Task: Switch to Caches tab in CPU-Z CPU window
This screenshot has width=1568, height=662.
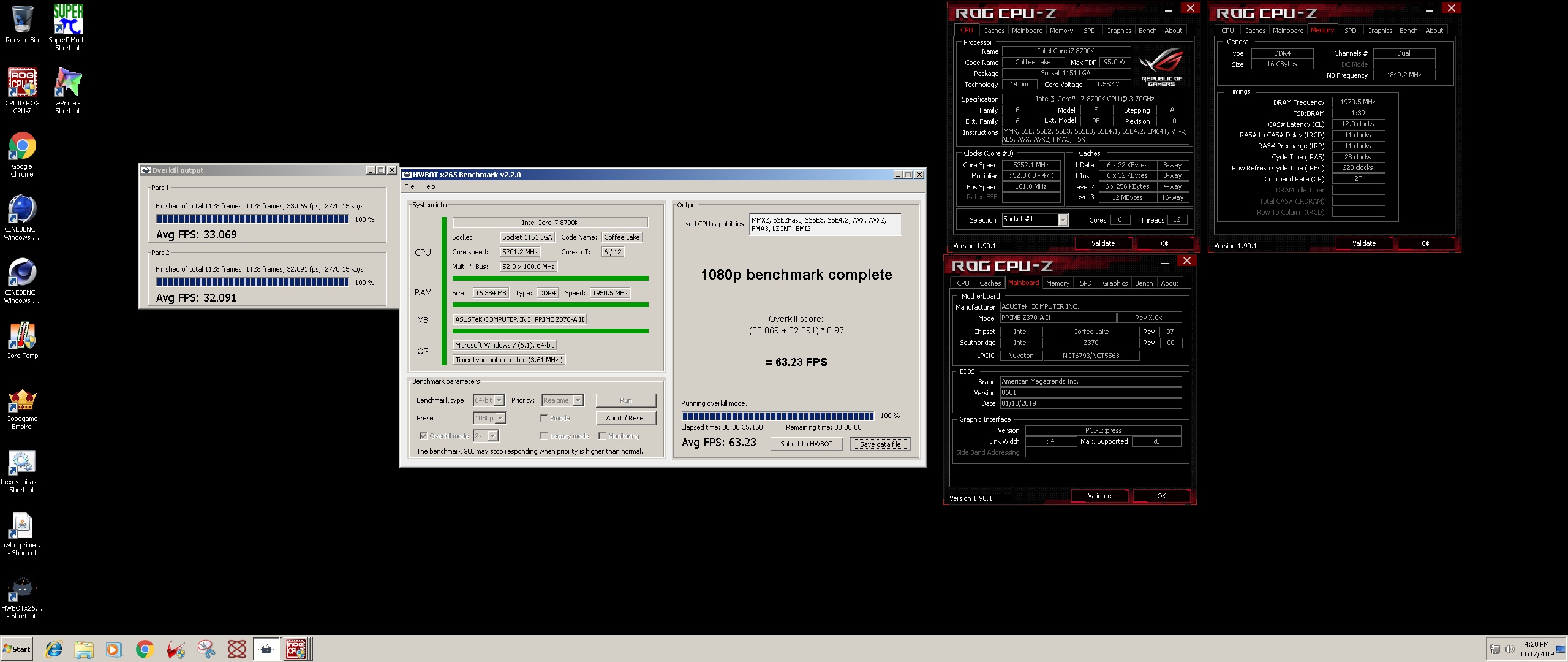Action: (993, 31)
